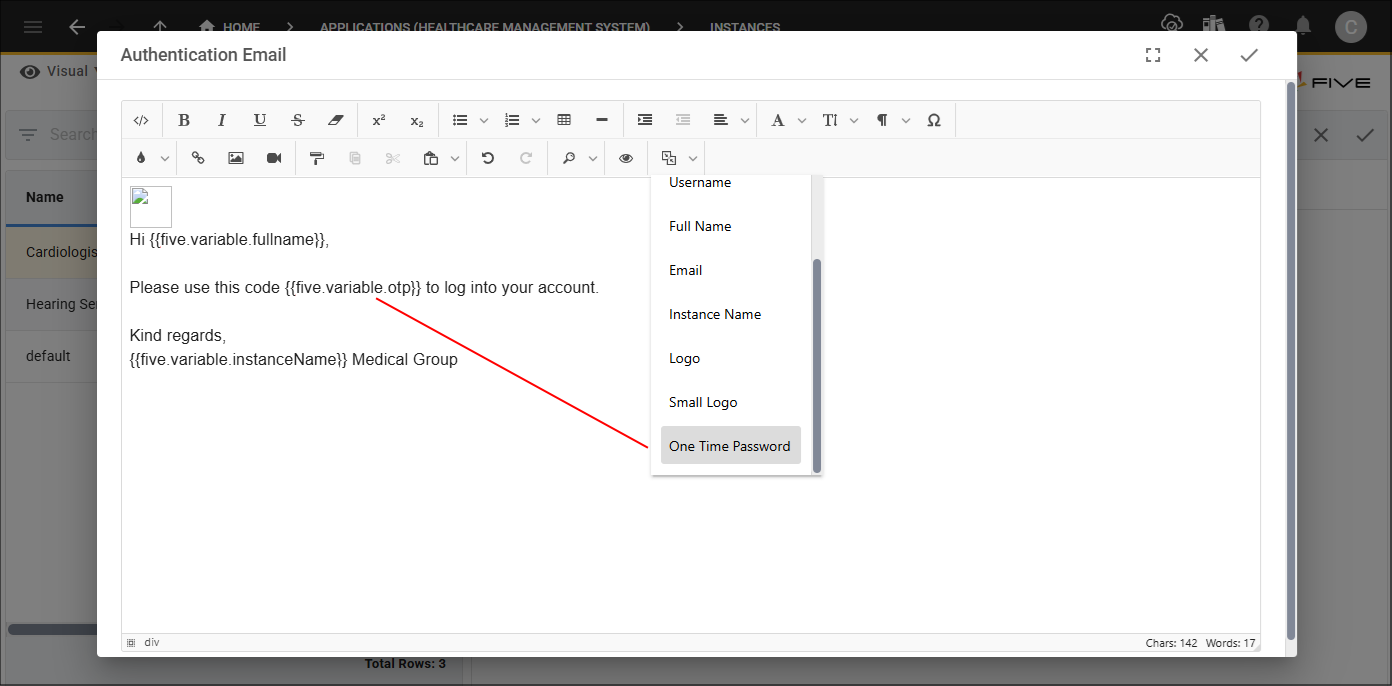Select Small Logo from variable list

tap(731, 402)
